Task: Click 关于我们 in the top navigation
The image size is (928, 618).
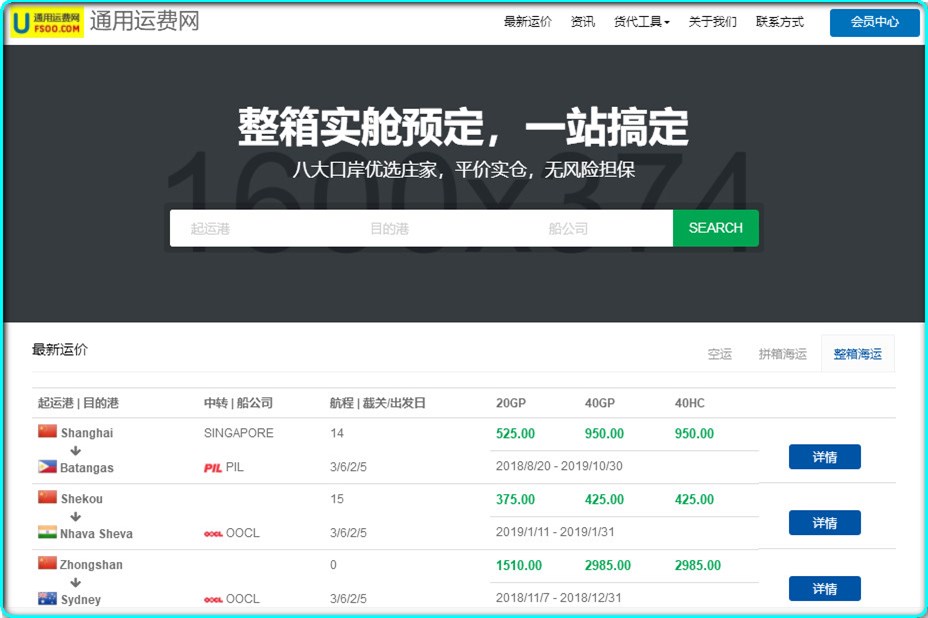Action: pyautogui.click(x=712, y=20)
